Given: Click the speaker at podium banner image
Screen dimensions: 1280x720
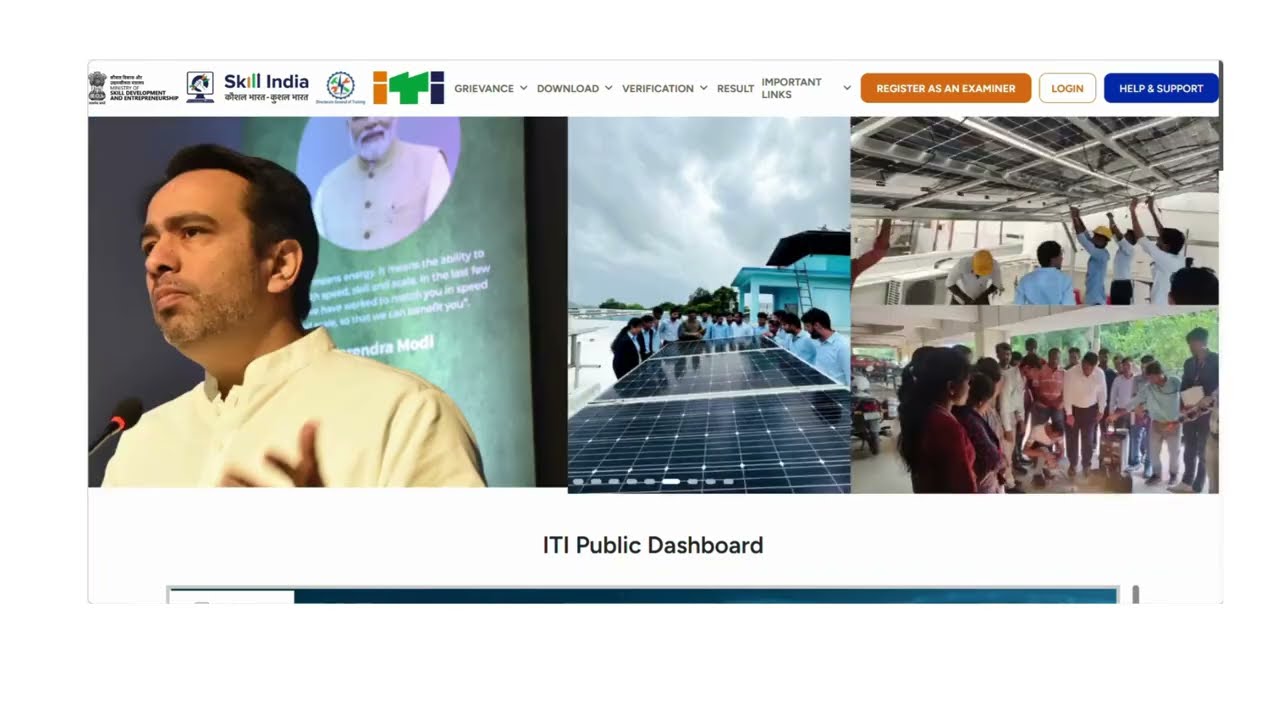Looking at the screenshot, I should (x=328, y=302).
